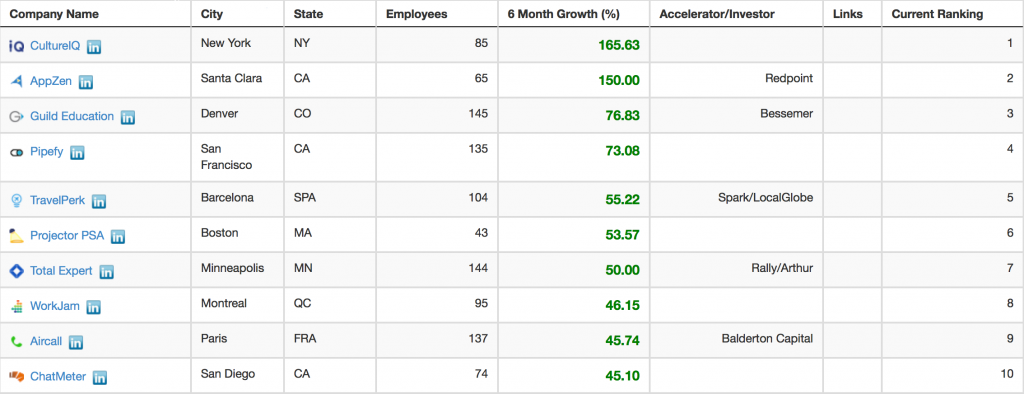Open the Guild Education company link
Viewport: 1024px width, 394px height.
click(72, 116)
